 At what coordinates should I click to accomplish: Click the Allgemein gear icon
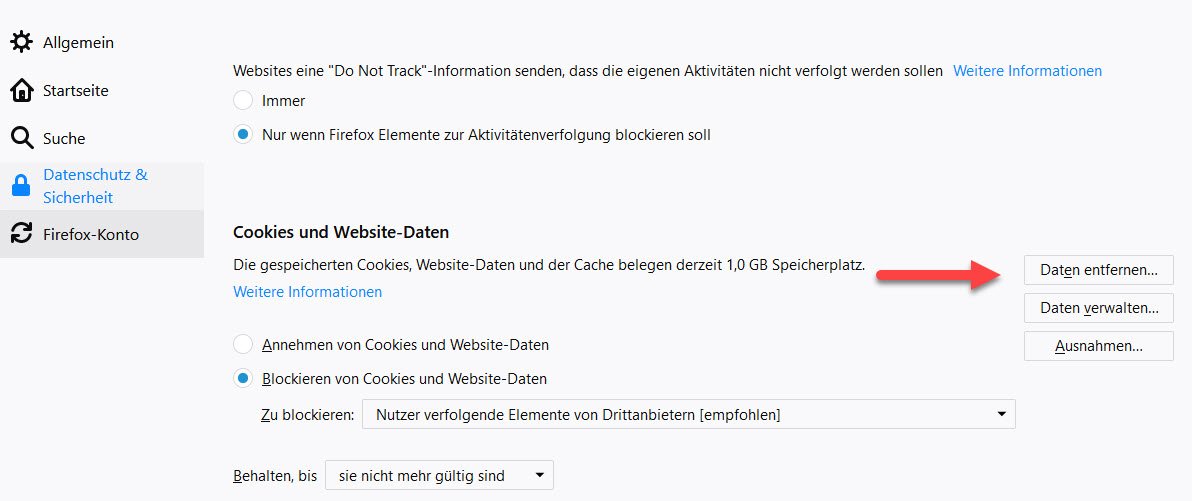click(21, 42)
